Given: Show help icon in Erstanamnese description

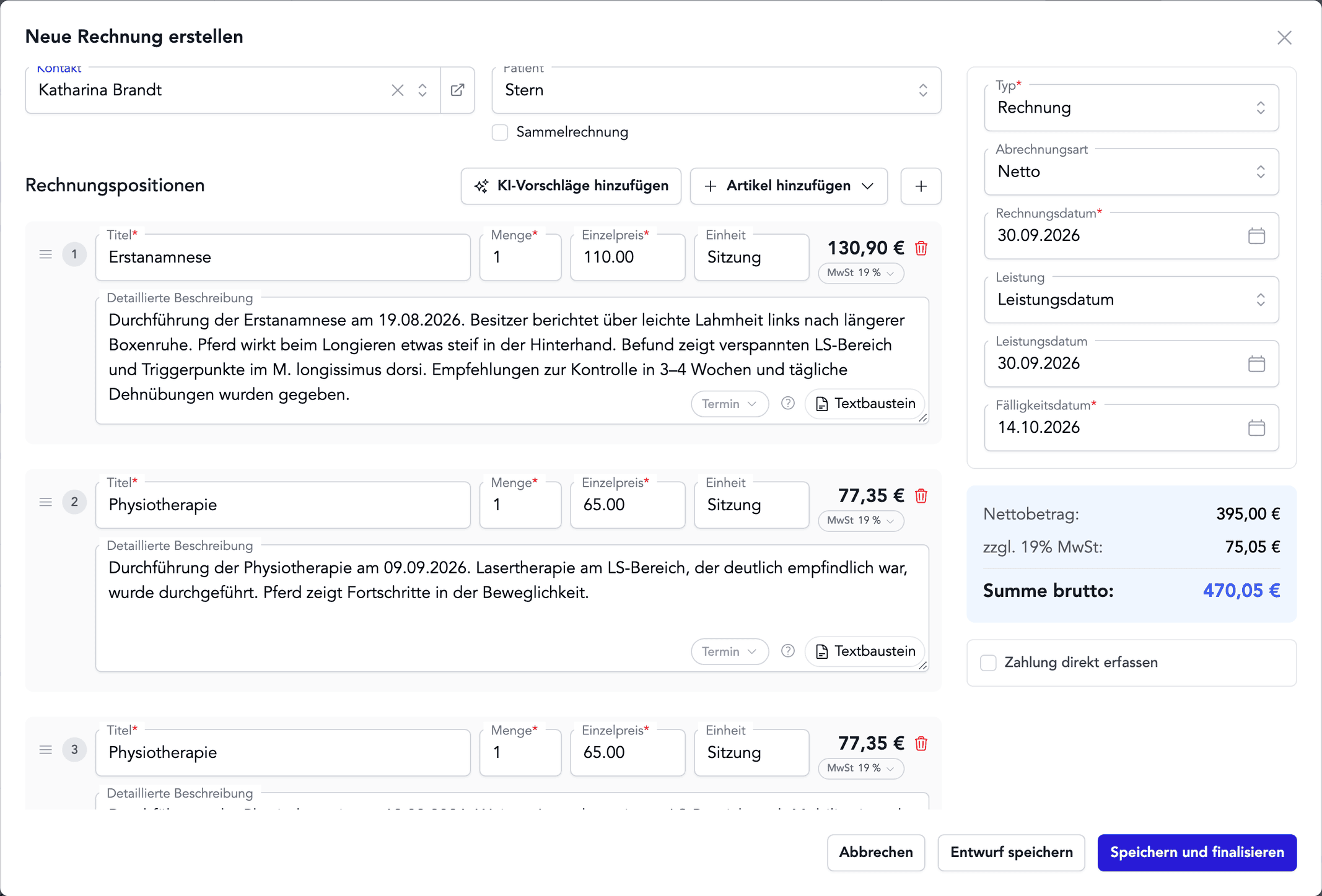Looking at the screenshot, I should (x=788, y=403).
